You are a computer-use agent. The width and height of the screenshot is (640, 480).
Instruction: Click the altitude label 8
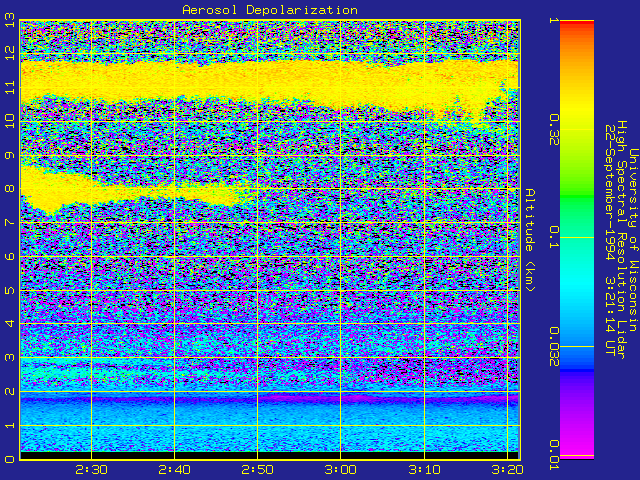10,189
